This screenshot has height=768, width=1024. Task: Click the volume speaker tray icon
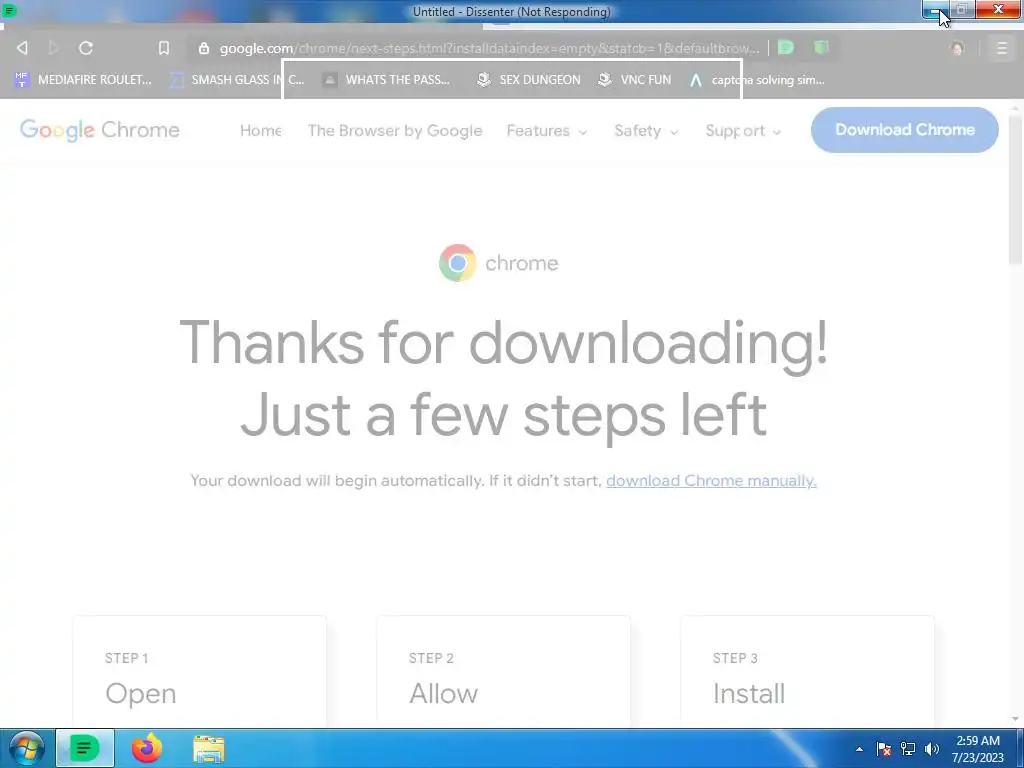(932, 749)
